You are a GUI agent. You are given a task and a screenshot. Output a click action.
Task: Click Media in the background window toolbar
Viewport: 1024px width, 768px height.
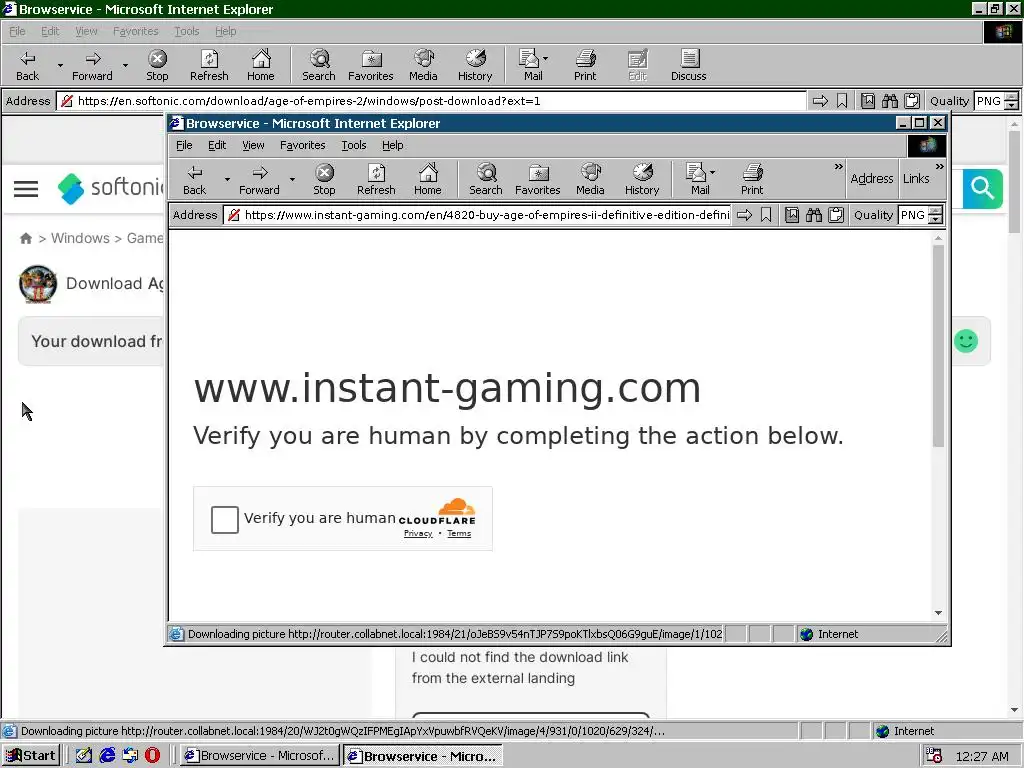coord(423,65)
